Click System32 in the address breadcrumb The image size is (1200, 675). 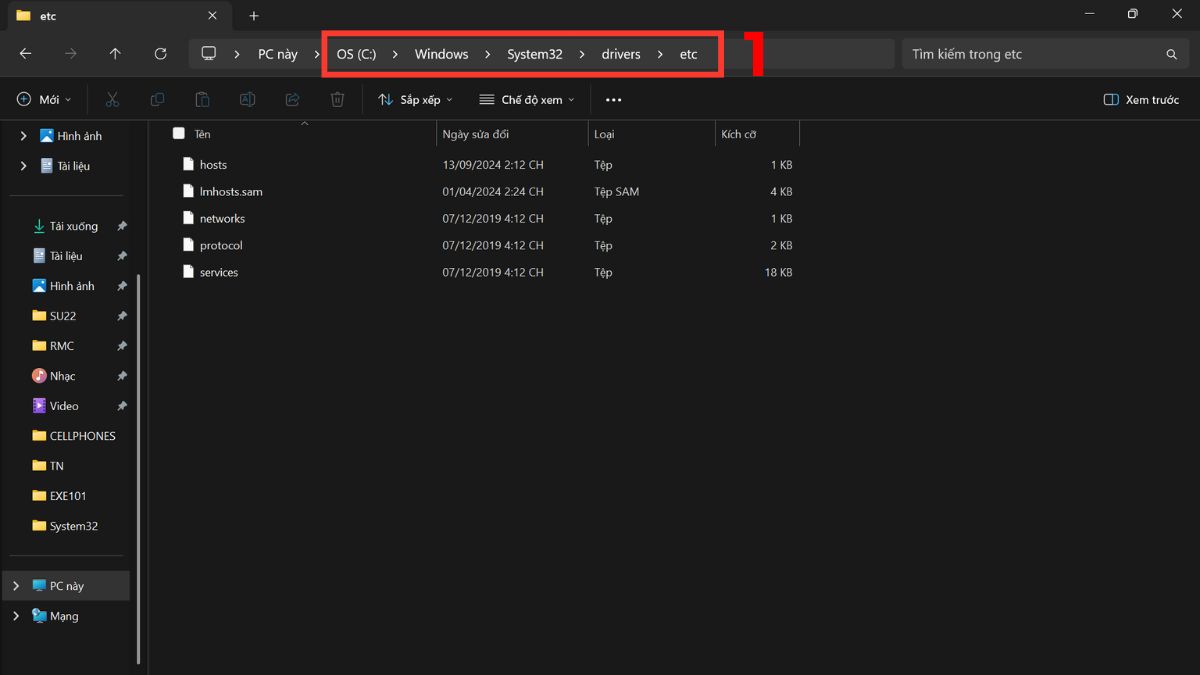click(534, 54)
